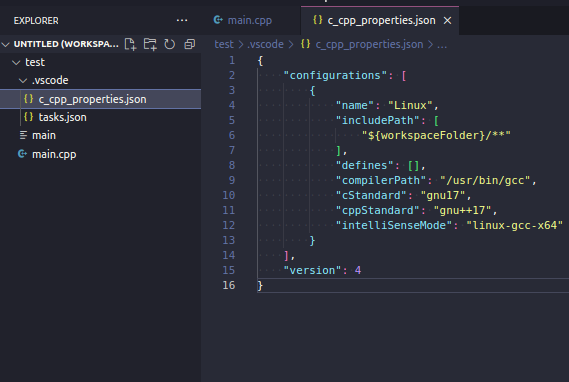Viewport: 569px width, 382px height.
Task: Click the main file lines icon
Action: [x=23, y=135]
